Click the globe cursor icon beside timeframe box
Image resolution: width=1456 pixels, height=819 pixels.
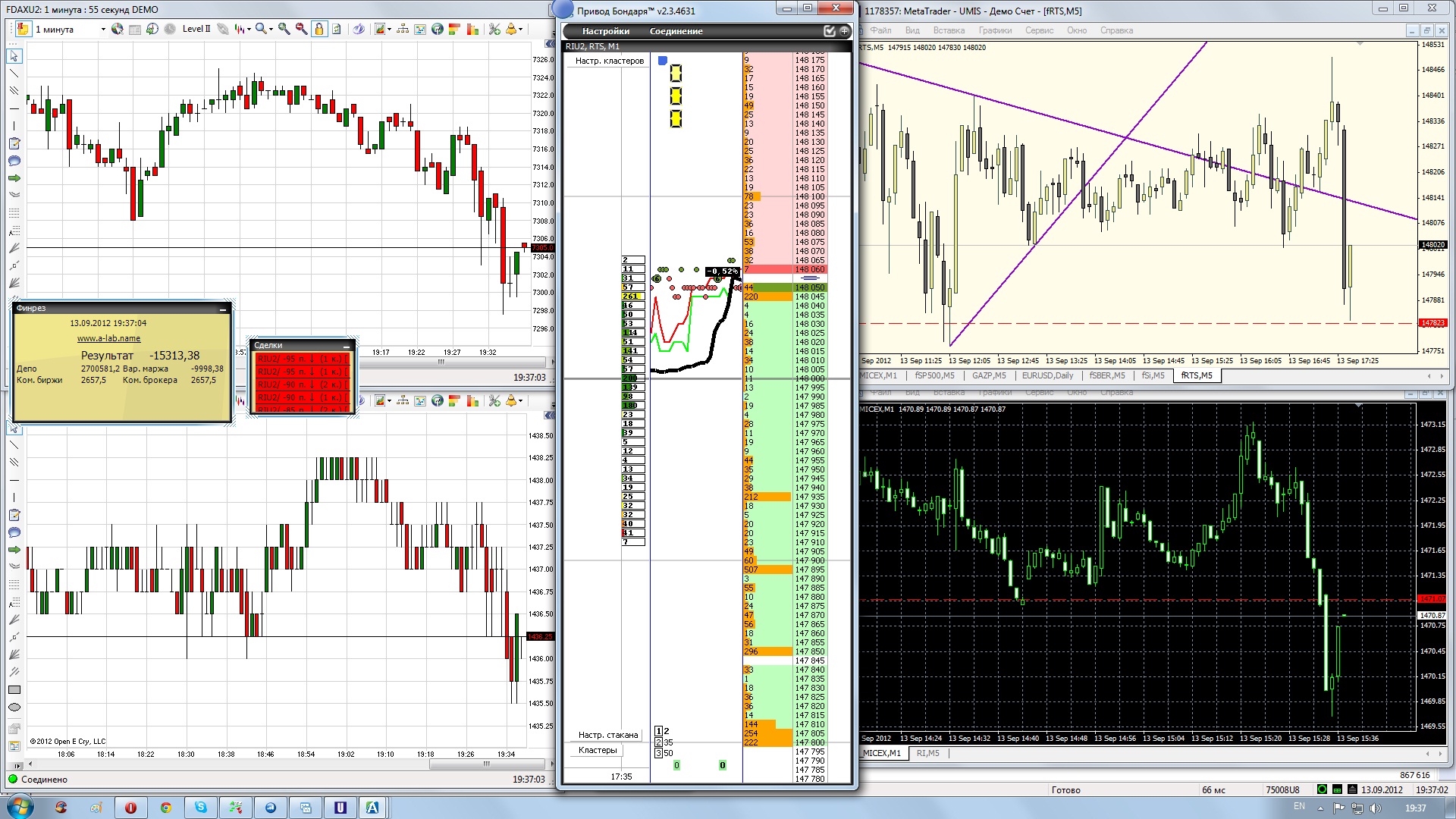pyautogui.click(x=117, y=29)
